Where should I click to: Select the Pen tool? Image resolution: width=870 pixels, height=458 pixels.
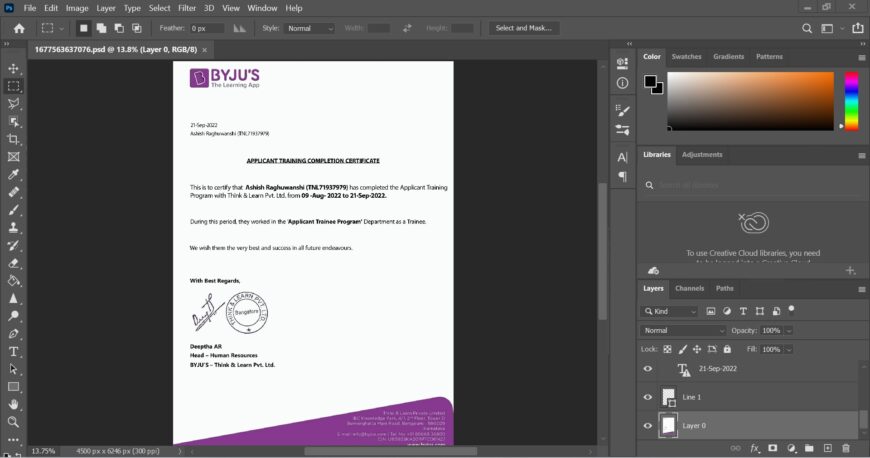pos(13,334)
